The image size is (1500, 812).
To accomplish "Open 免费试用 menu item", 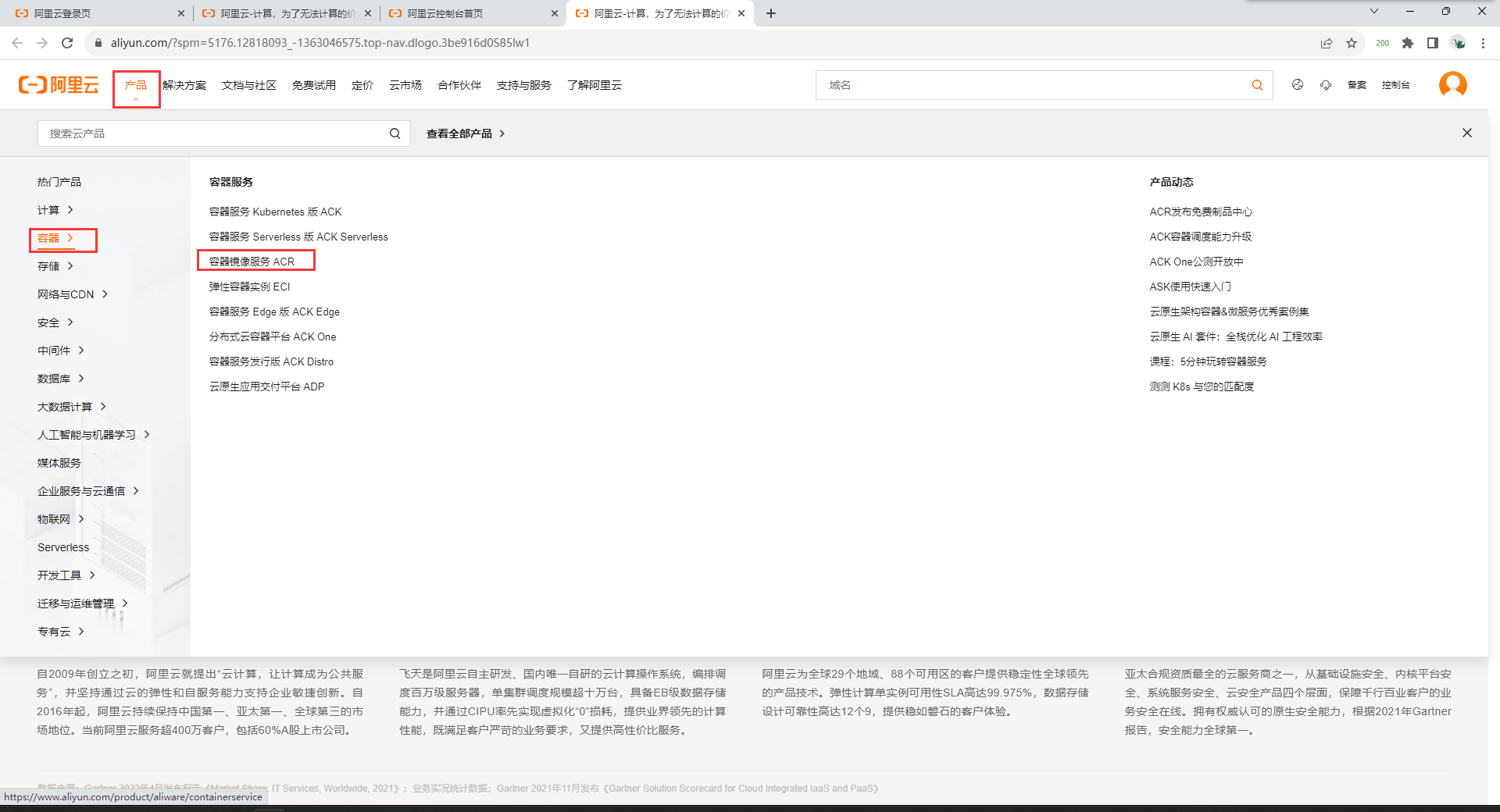I will (314, 85).
